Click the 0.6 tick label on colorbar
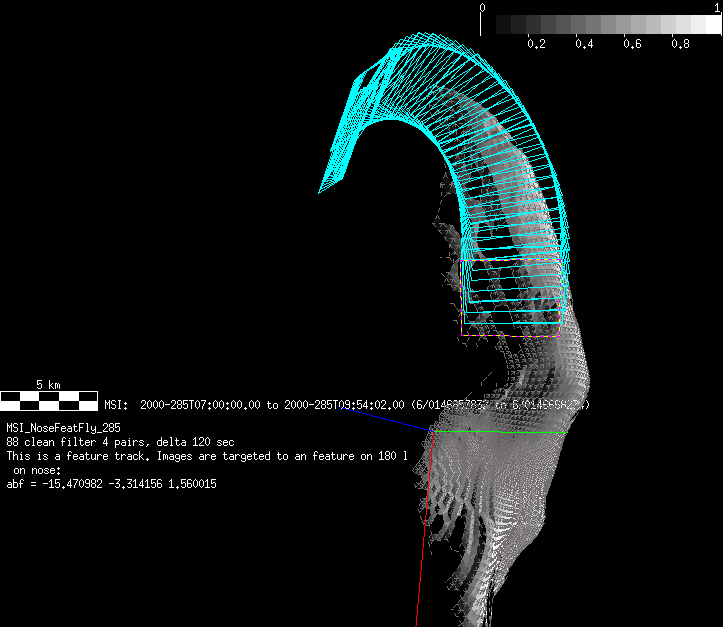Screen dimensions: 723x627 coord(632,45)
